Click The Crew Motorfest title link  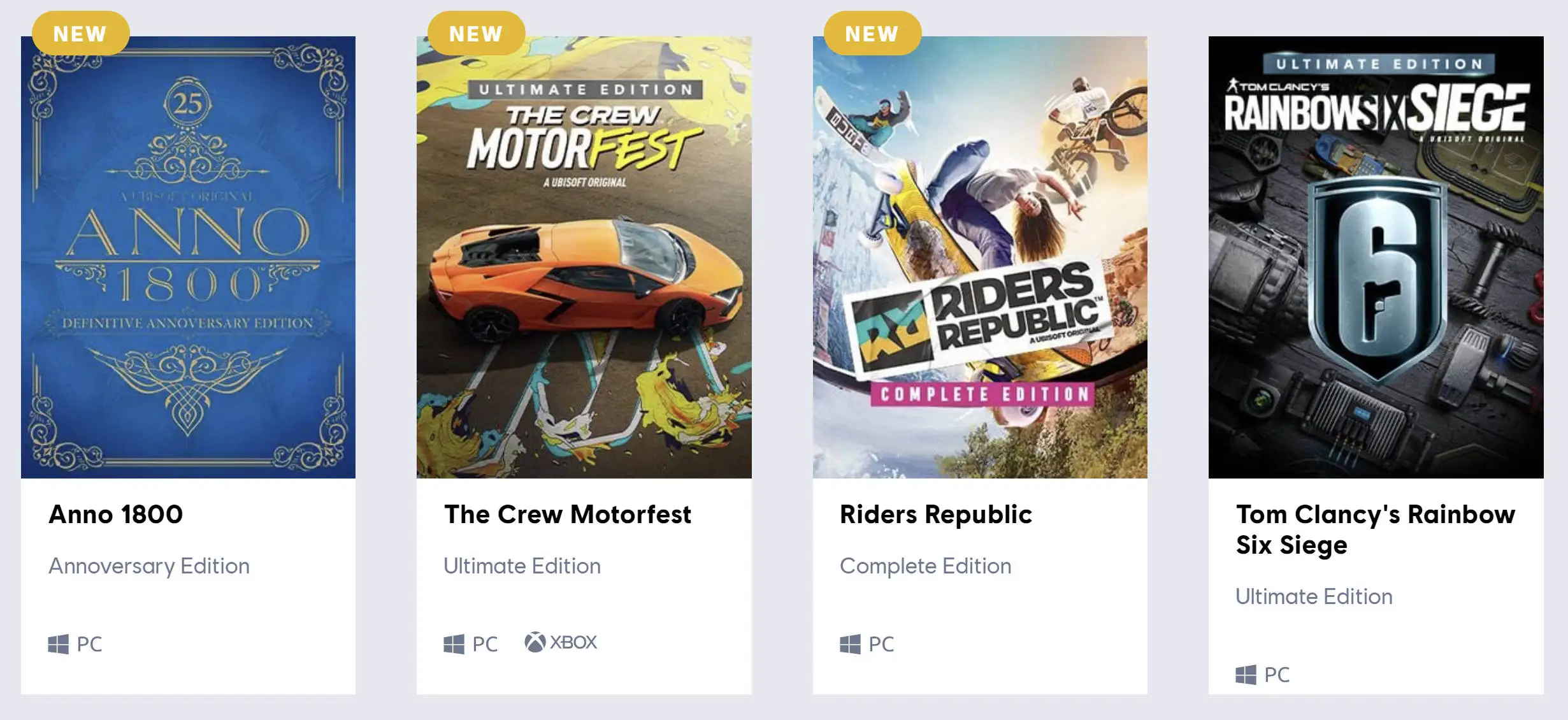click(x=568, y=514)
